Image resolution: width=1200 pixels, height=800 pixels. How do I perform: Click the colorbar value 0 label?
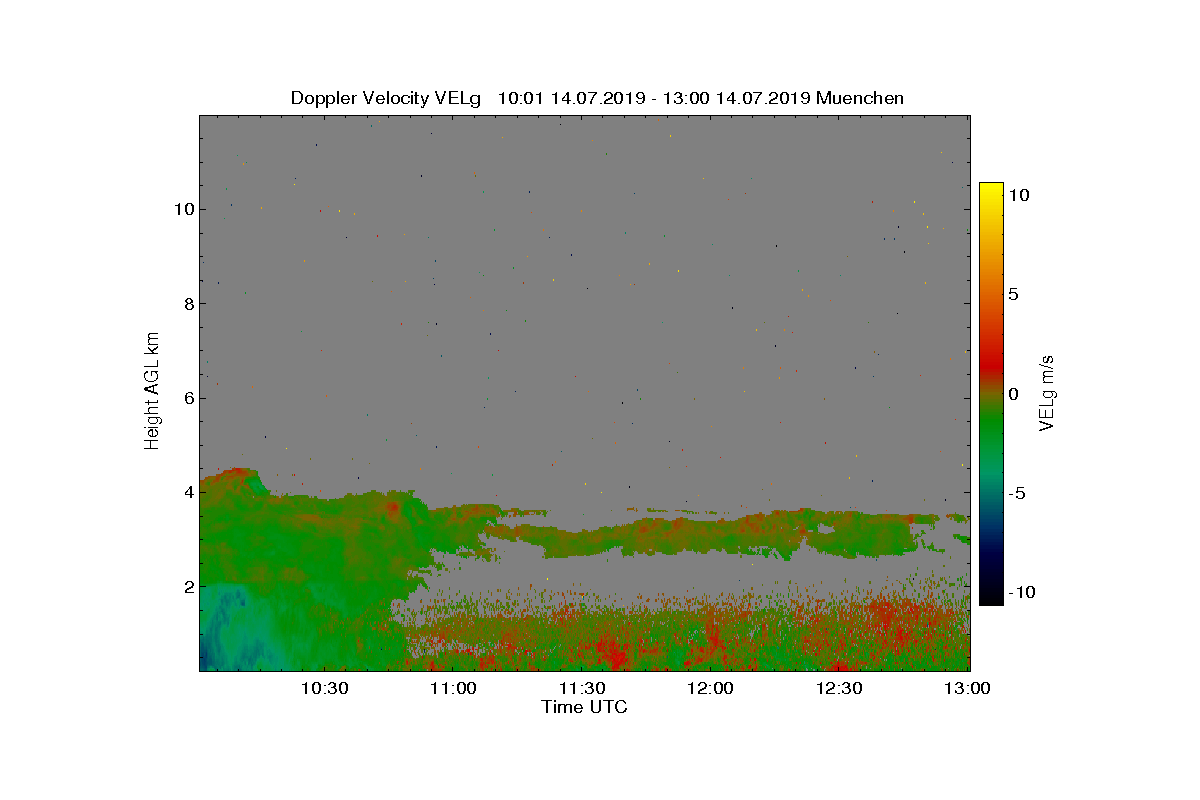point(1014,394)
